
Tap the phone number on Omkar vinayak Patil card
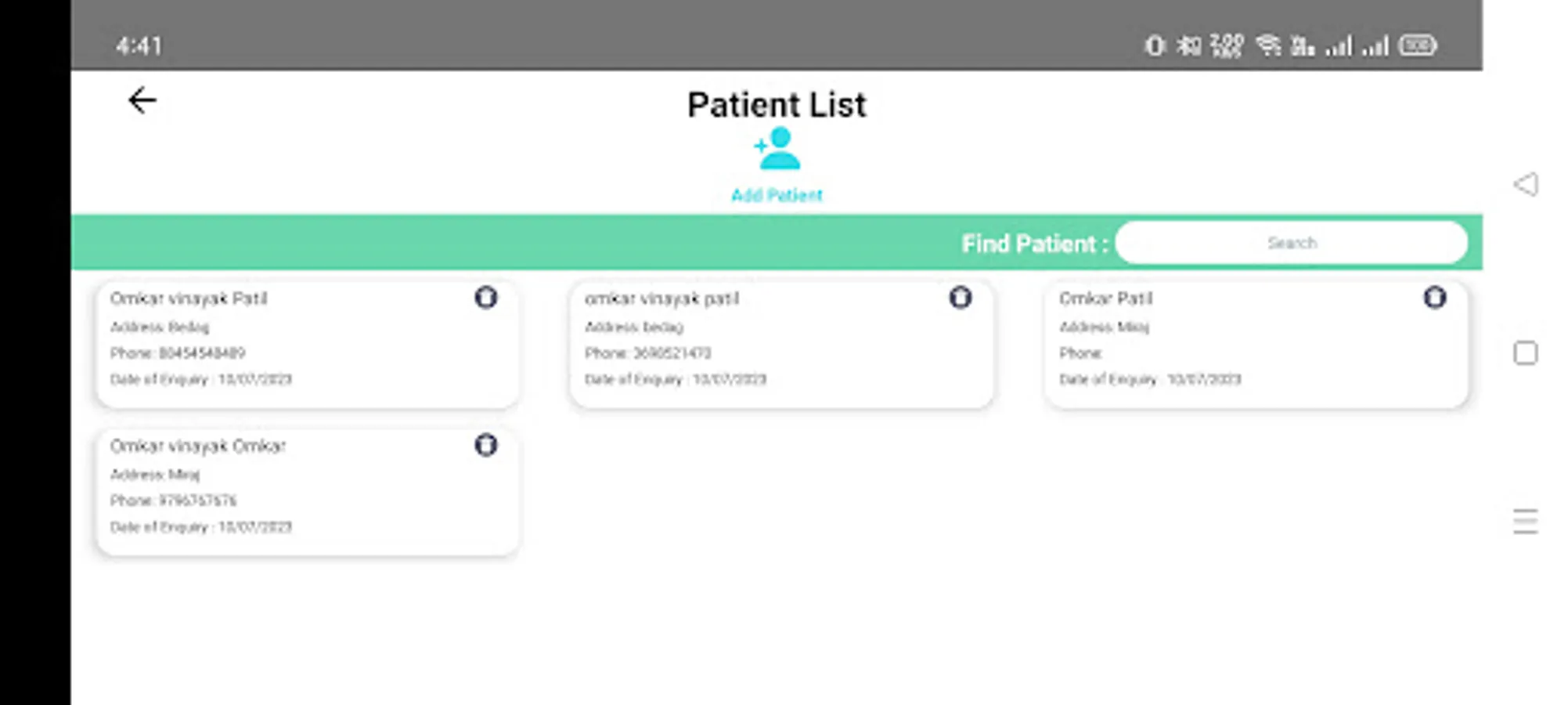(x=178, y=353)
